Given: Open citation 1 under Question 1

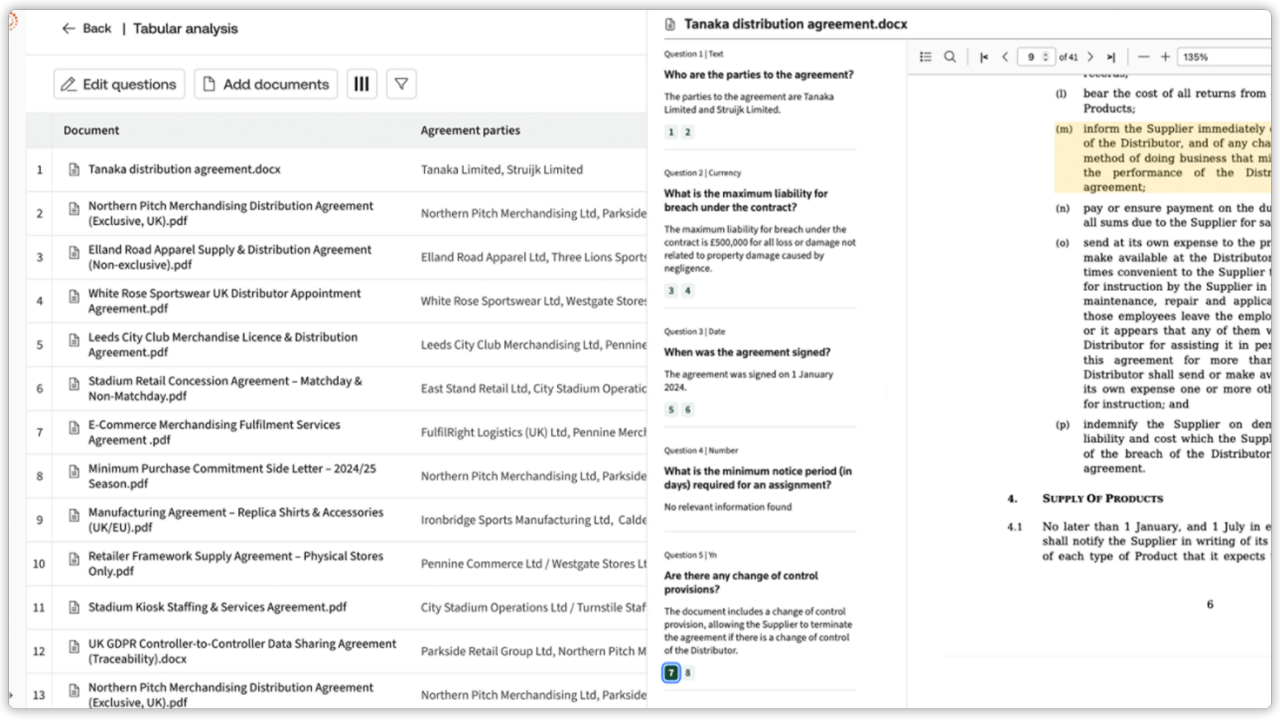Looking at the screenshot, I should coord(671,132).
